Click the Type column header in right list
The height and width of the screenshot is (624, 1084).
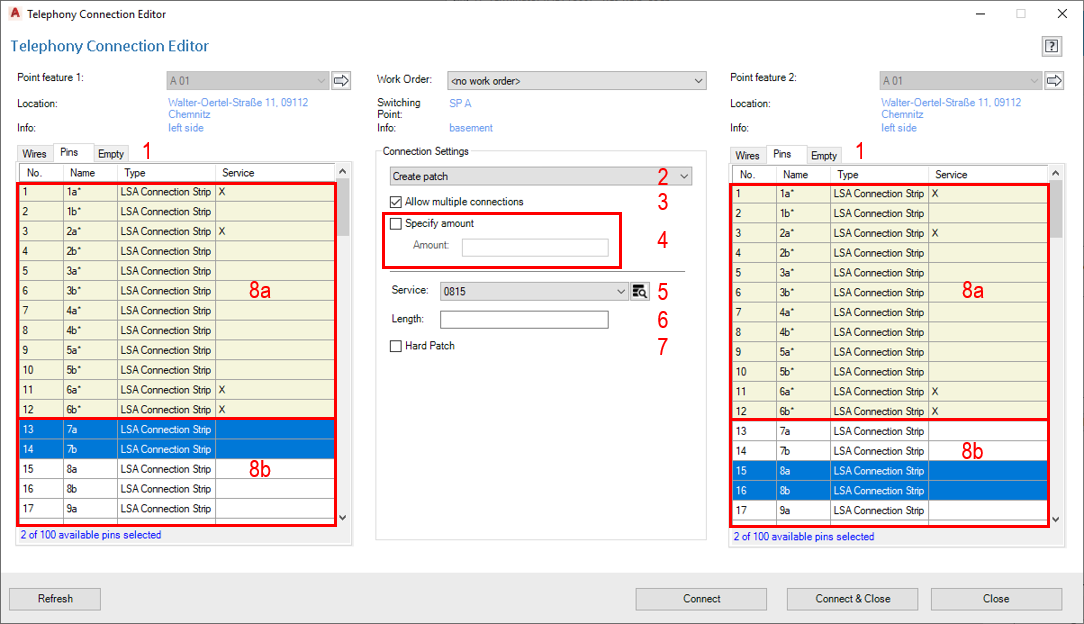(x=879, y=175)
